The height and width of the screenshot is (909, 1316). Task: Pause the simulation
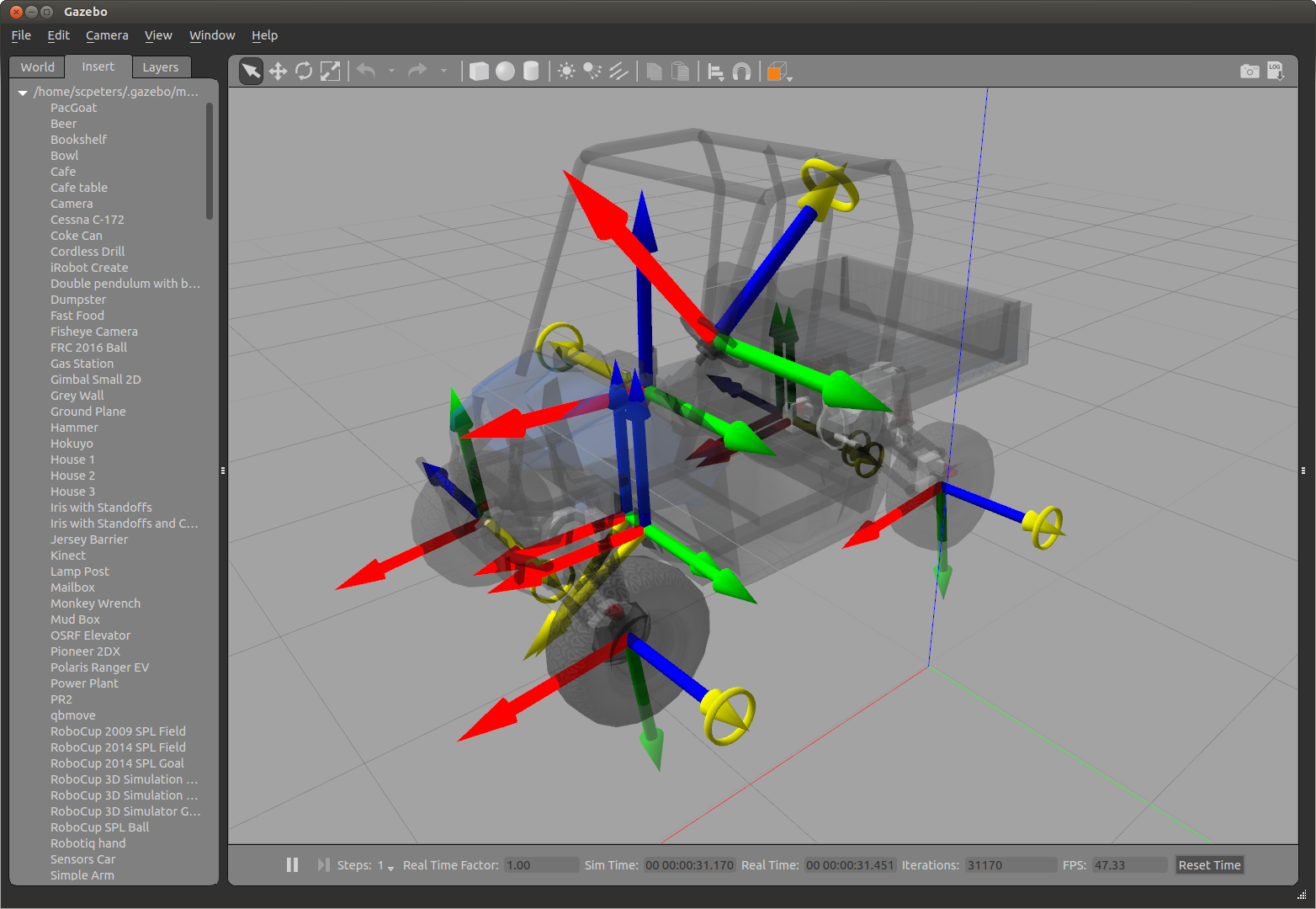292,865
